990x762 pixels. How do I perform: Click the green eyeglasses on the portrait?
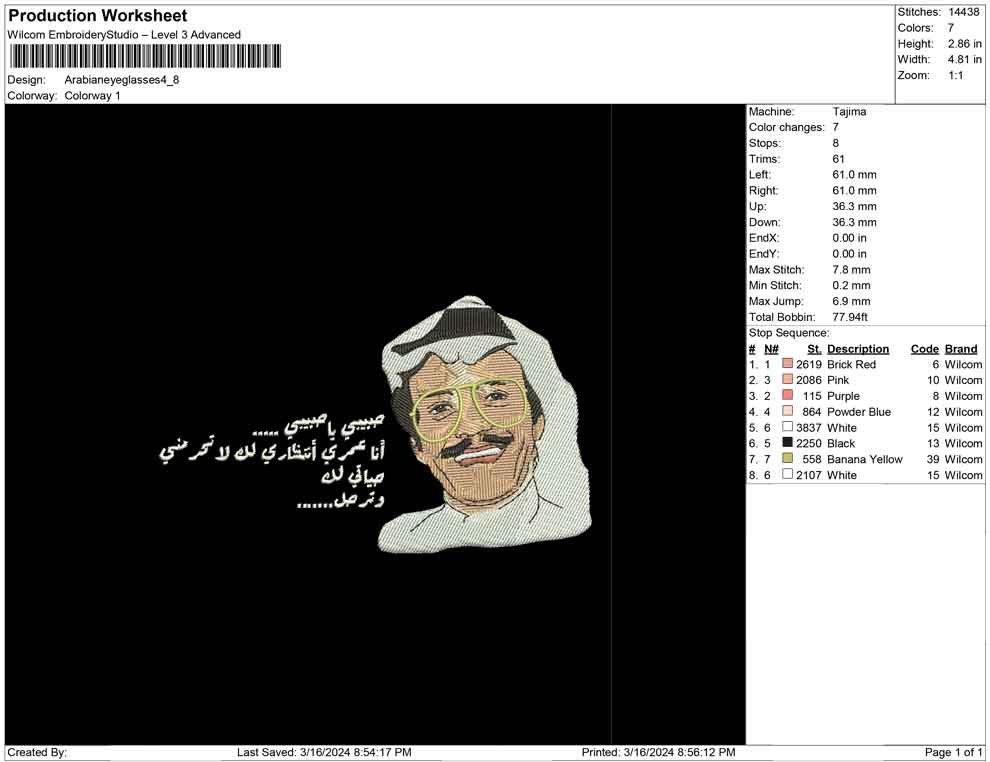click(x=470, y=410)
